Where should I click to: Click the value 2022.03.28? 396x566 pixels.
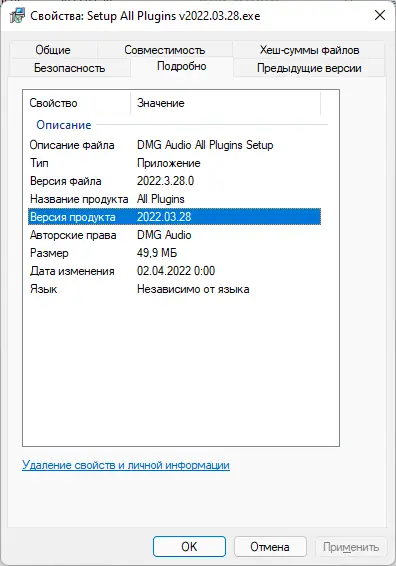tap(164, 217)
